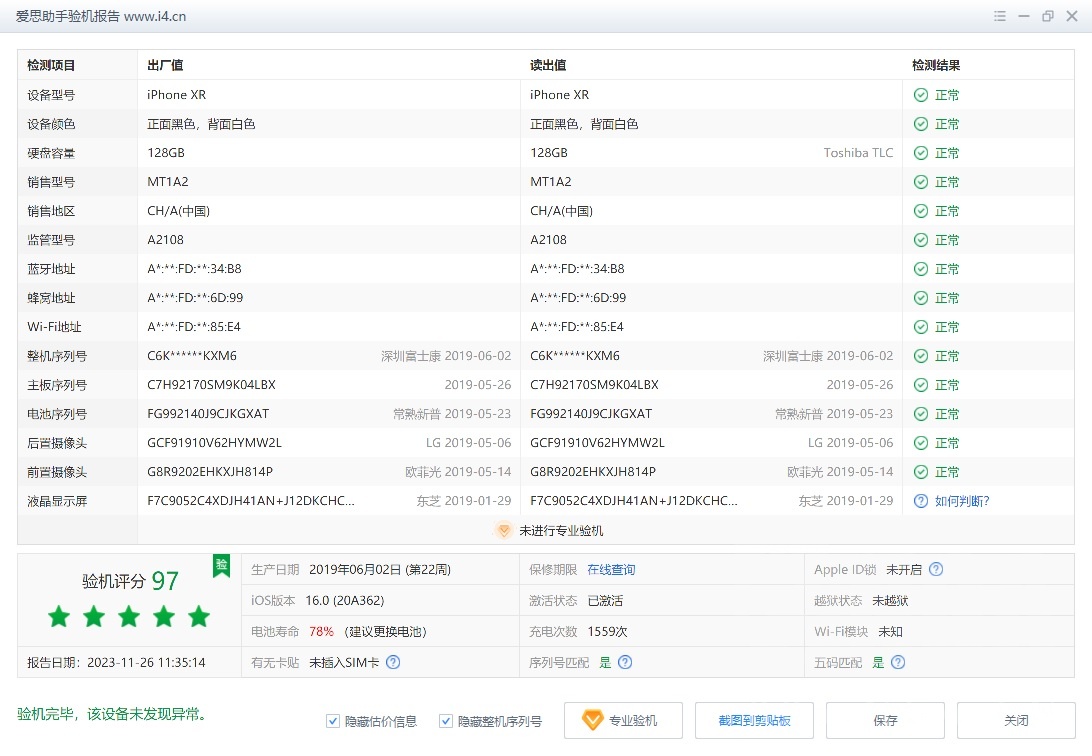The image size is (1092, 756).
Task: Click the yellow shield icon beside 未进行专业验机
Action: pyautogui.click(x=504, y=531)
